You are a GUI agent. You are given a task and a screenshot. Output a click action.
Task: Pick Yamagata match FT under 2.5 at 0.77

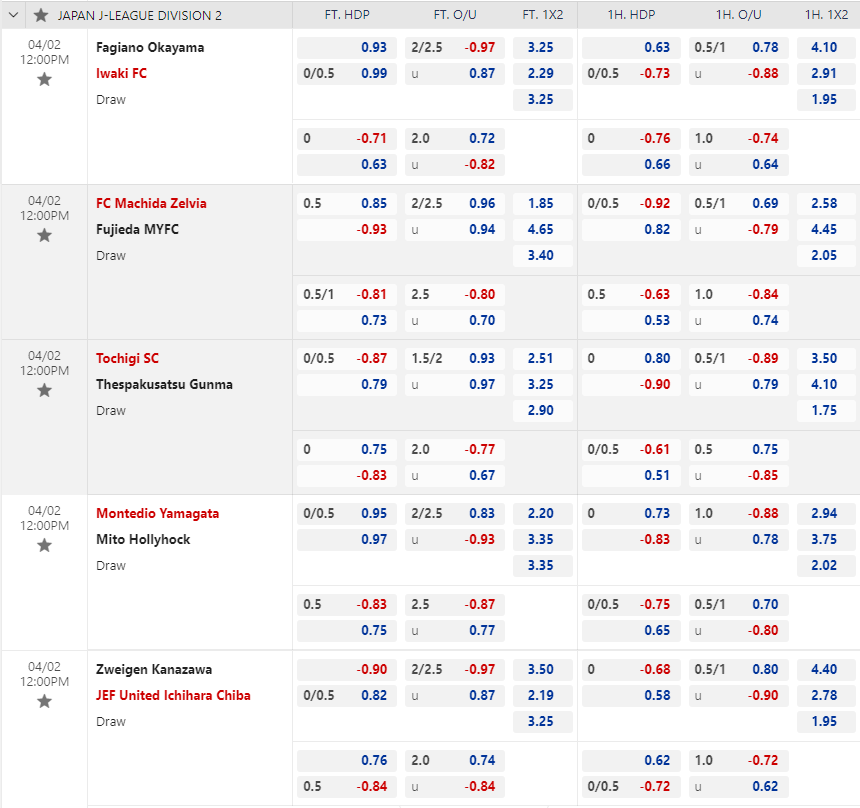[x=455, y=631]
